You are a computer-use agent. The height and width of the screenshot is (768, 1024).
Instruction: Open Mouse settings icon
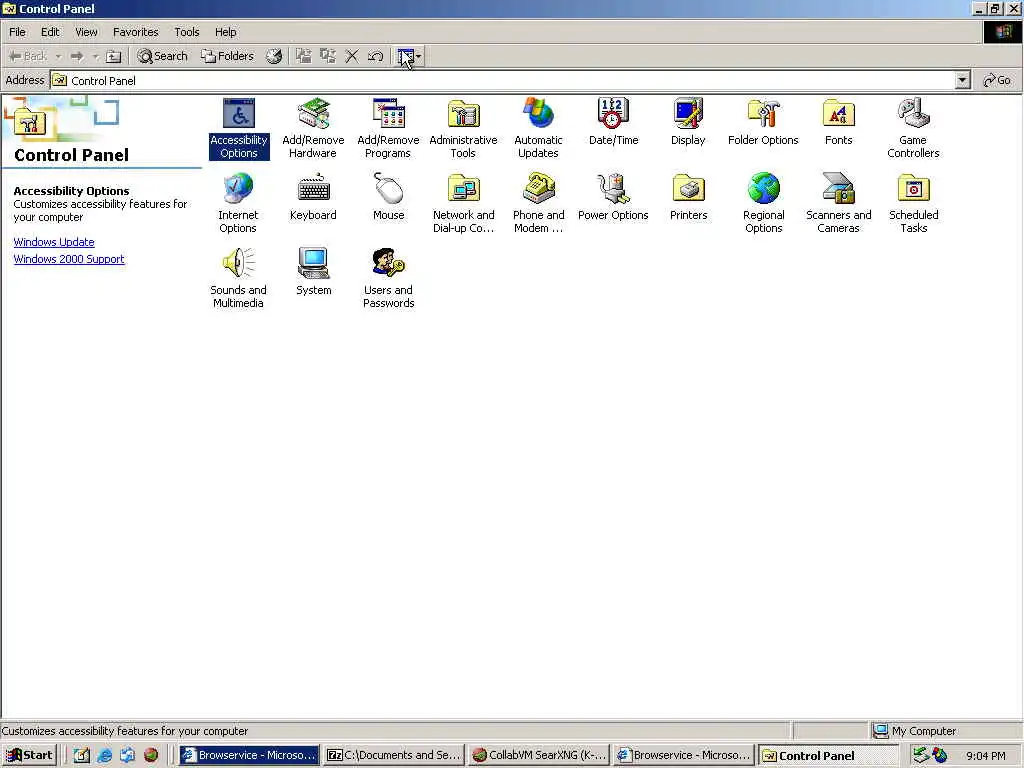tap(388, 197)
